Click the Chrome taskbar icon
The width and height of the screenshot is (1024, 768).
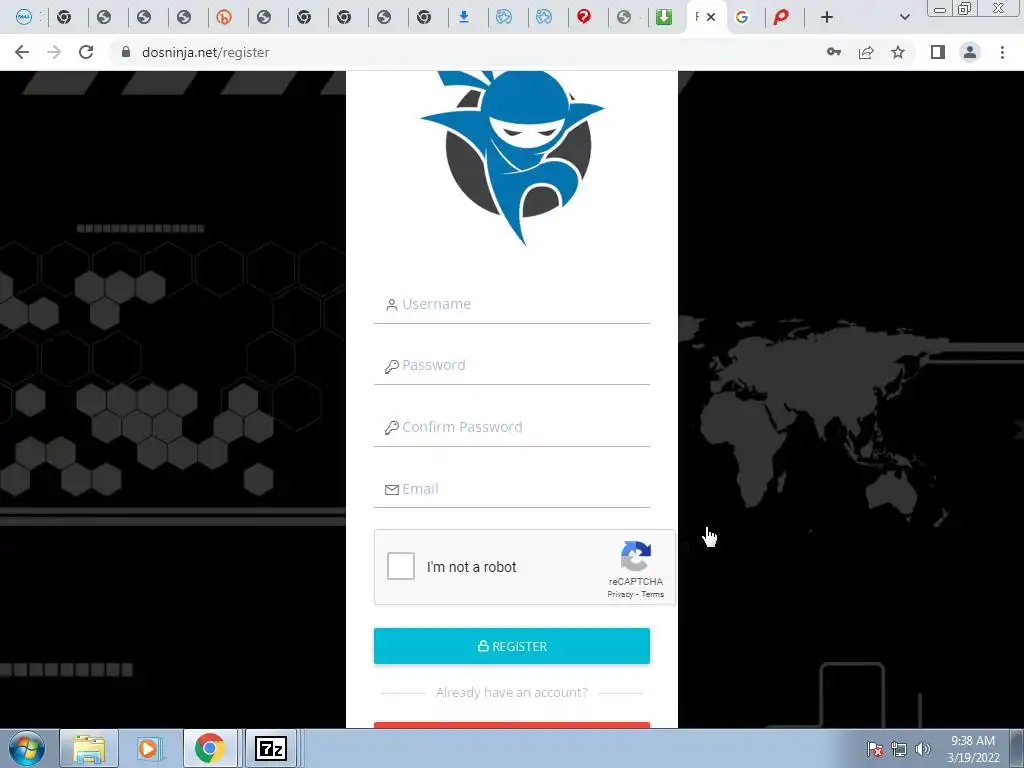210,748
